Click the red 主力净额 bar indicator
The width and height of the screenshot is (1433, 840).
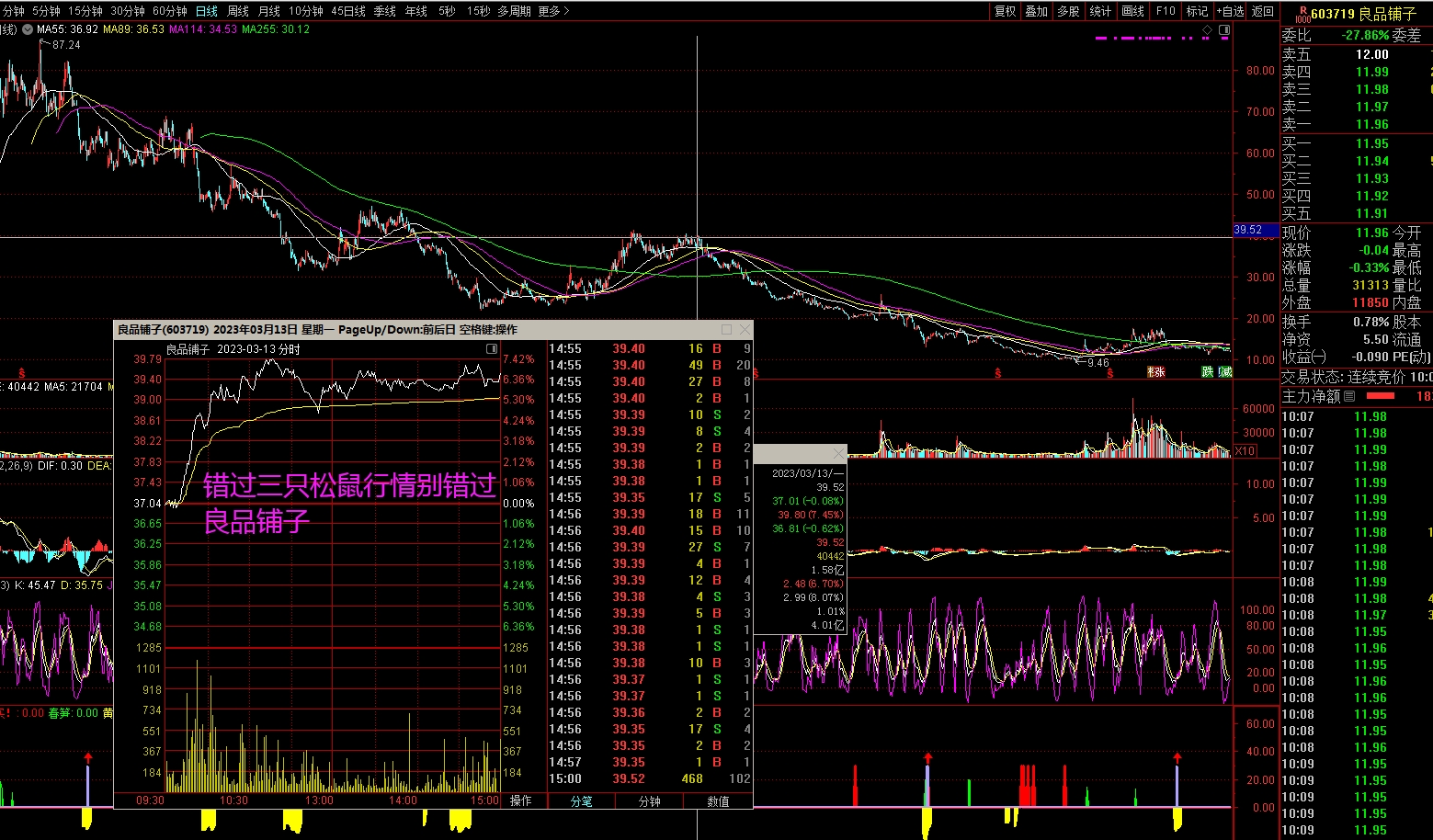click(1381, 396)
